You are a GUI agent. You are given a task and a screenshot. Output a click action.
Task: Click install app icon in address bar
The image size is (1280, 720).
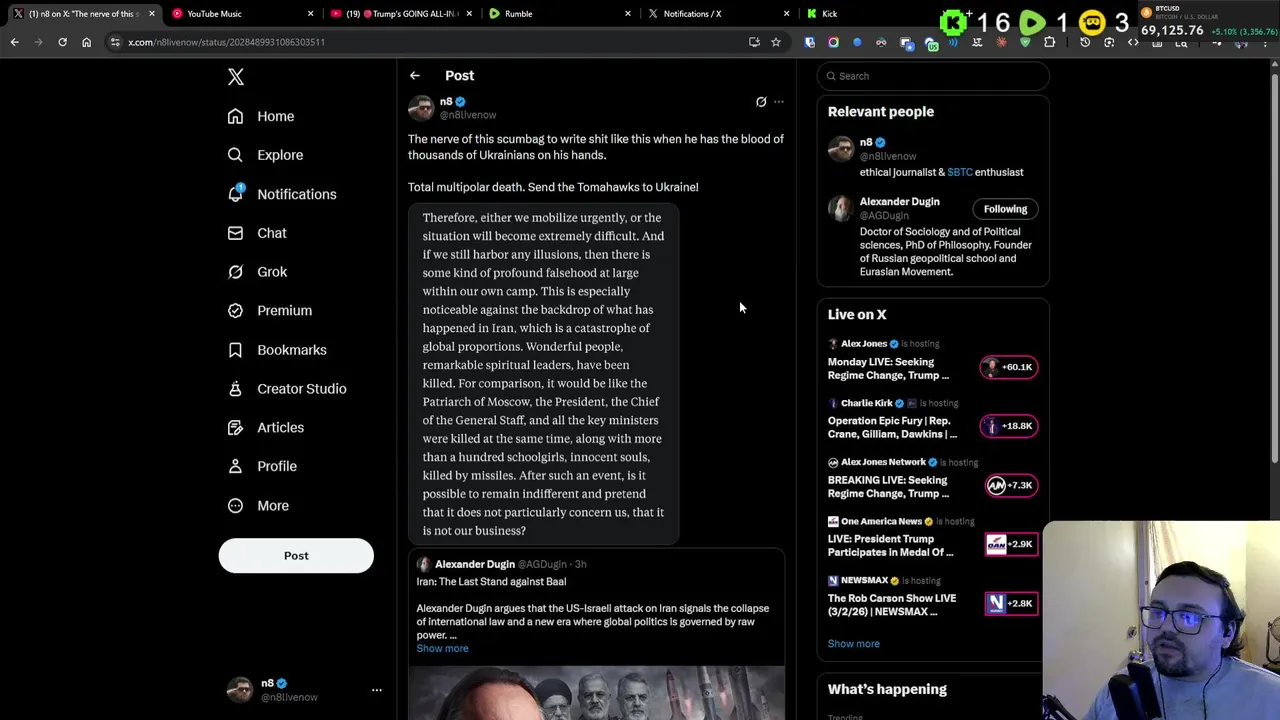pos(754,42)
